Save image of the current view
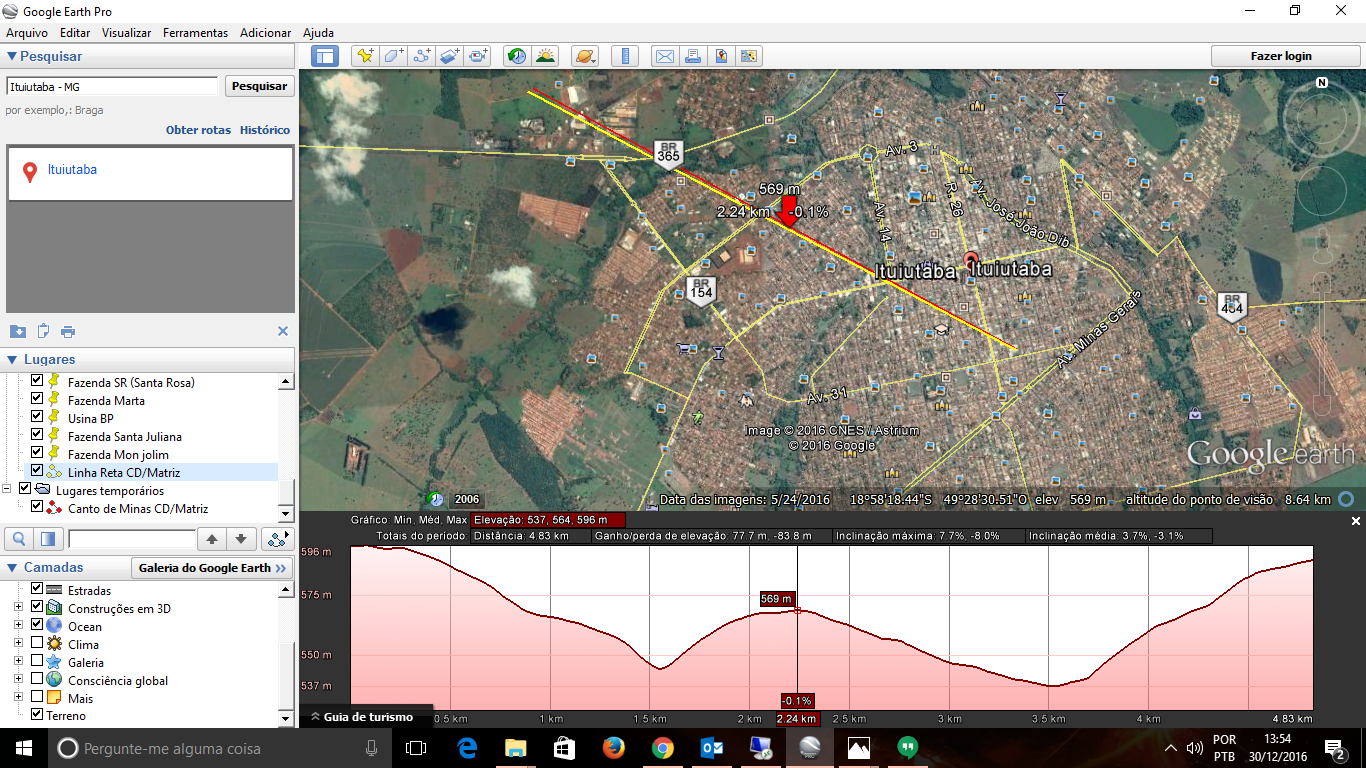The height and width of the screenshot is (768, 1366). (x=720, y=56)
